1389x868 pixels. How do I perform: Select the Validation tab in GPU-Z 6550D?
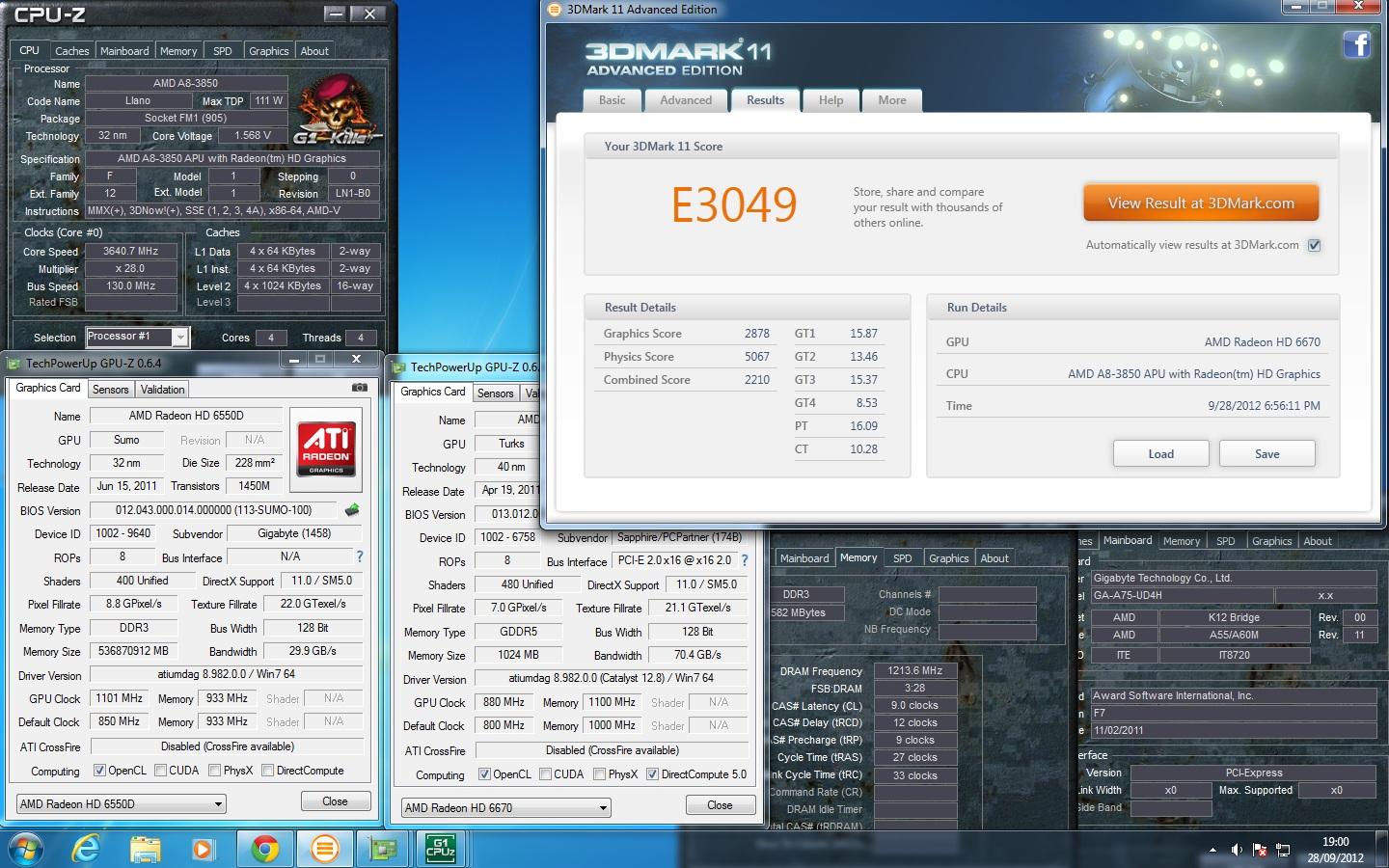pyautogui.click(x=162, y=390)
